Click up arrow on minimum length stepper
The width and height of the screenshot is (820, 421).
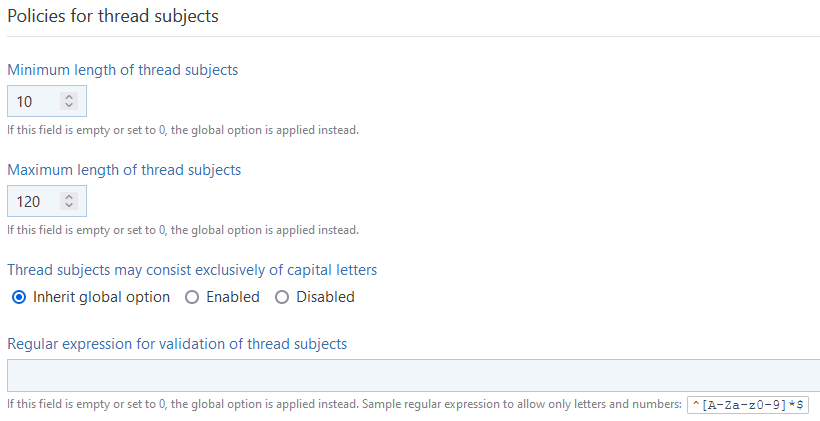tap(68, 97)
